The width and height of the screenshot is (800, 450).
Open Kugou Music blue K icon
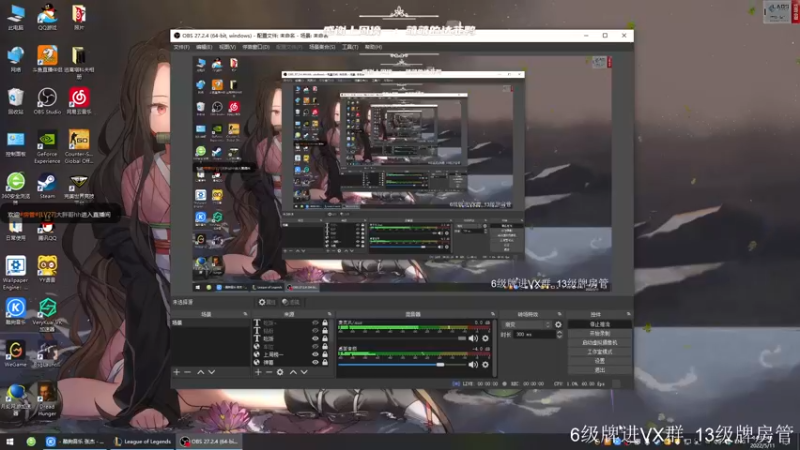tap(16, 311)
